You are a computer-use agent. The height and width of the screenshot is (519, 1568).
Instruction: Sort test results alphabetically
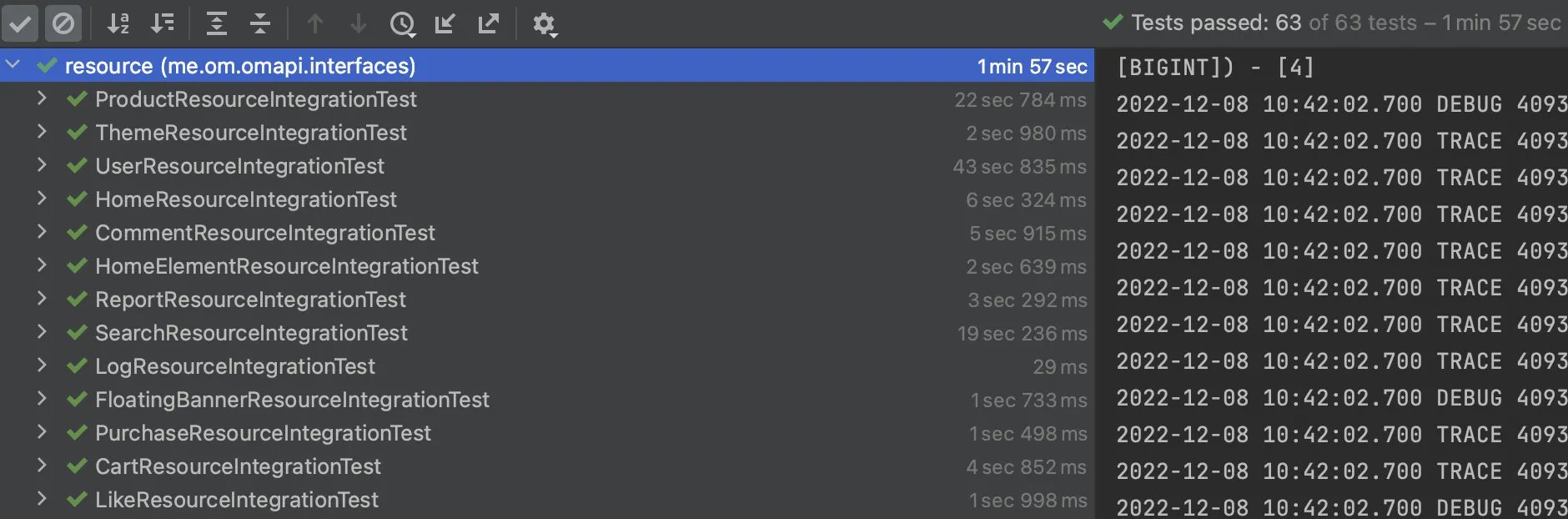click(x=118, y=23)
